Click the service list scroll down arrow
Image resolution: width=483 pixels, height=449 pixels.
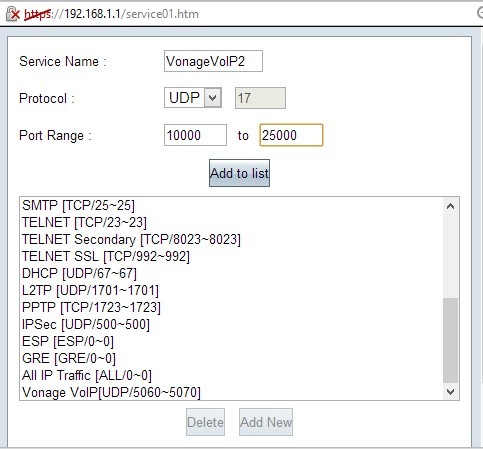coord(450,391)
